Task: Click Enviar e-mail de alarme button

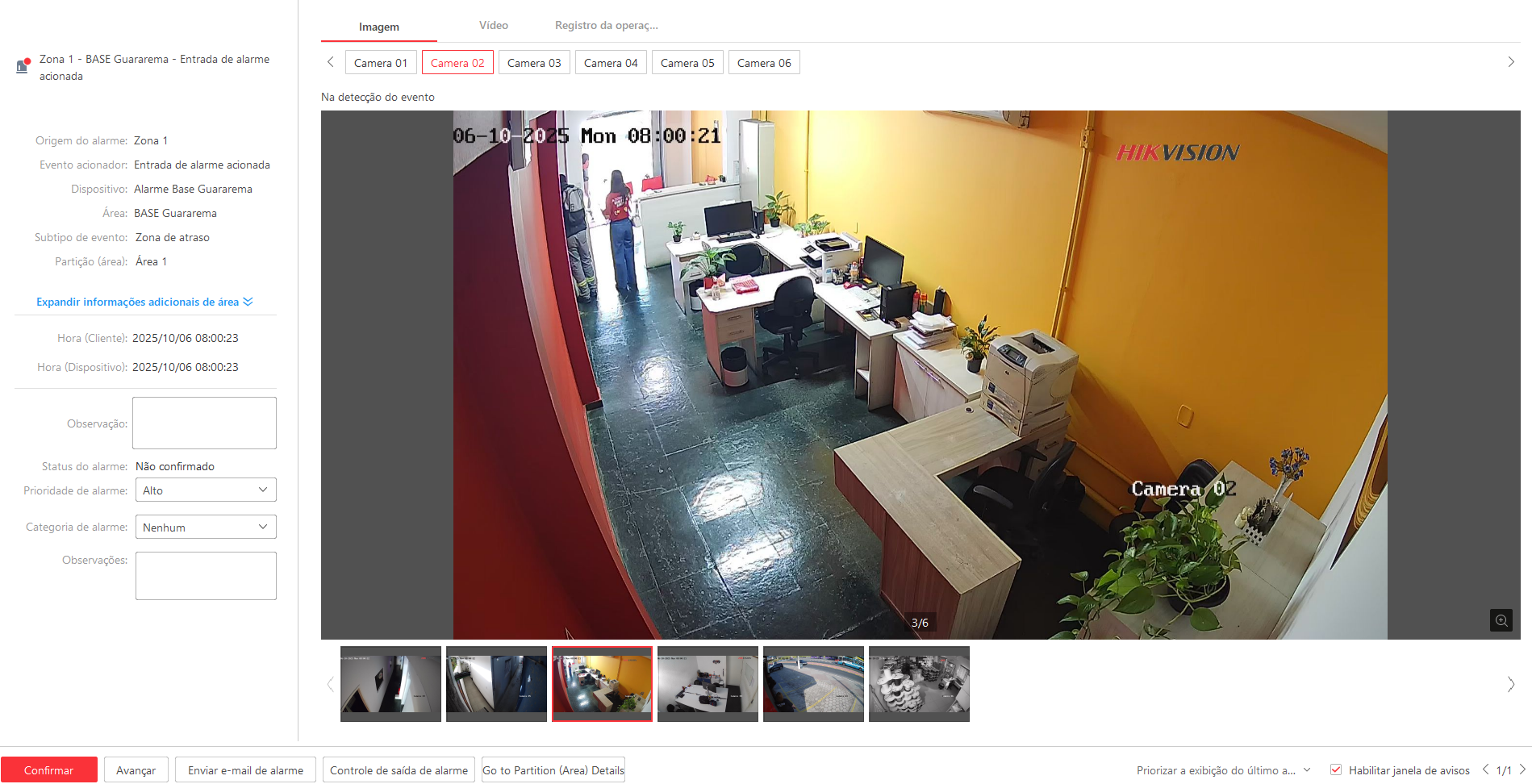Action: pos(245,770)
